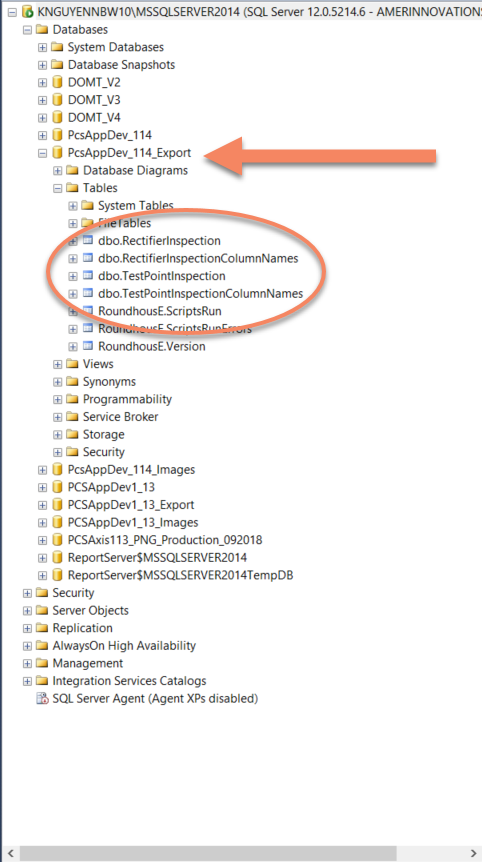
Task: Select PCSAxis113_PNG_Production_092018 database
Action: tap(165, 540)
